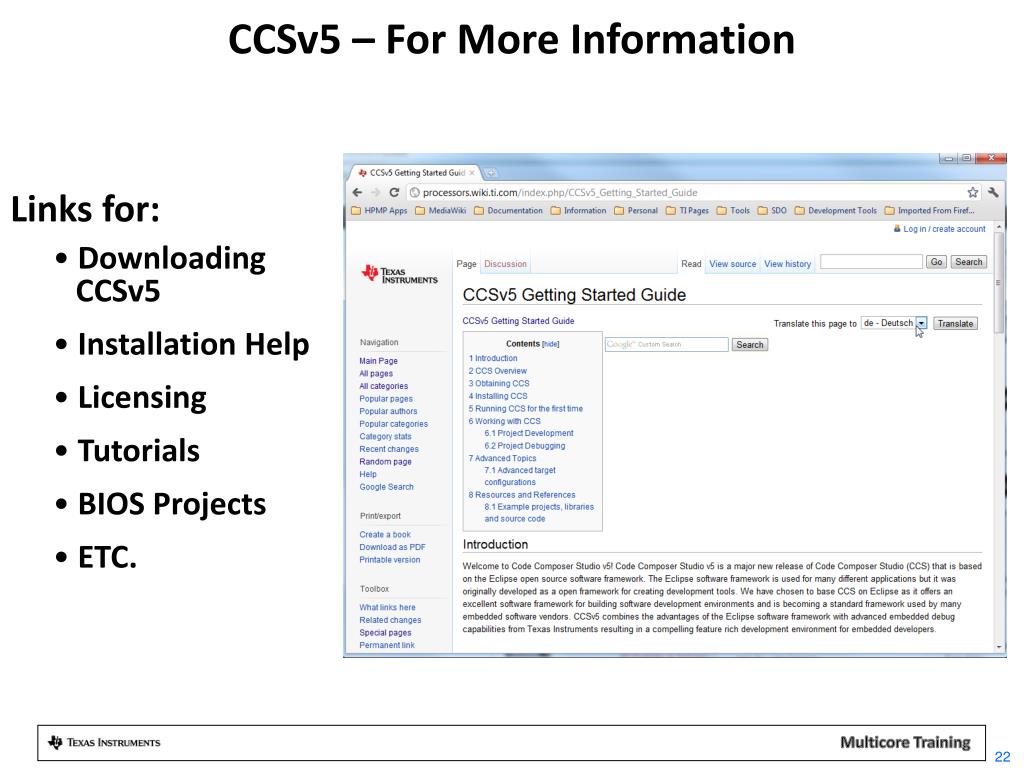Jump to 7 Advanced Topics section
This screenshot has height=768, width=1024.
[502, 458]
